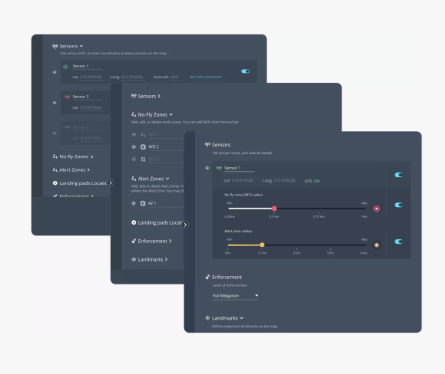This screenshot has height=374, width=445.
Task: Click the Get GPS Location link
Action: (x=205, y=77)
